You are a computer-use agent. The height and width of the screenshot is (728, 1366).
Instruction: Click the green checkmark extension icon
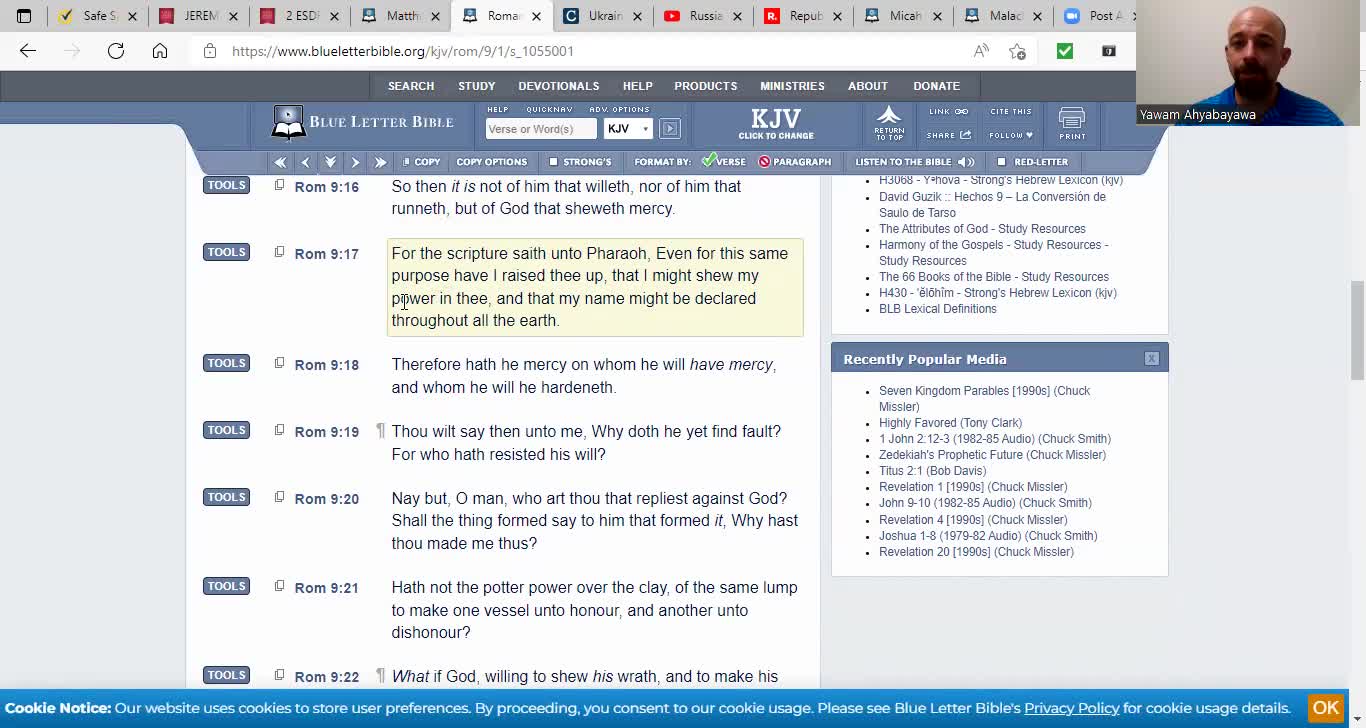pos(1065,51)
